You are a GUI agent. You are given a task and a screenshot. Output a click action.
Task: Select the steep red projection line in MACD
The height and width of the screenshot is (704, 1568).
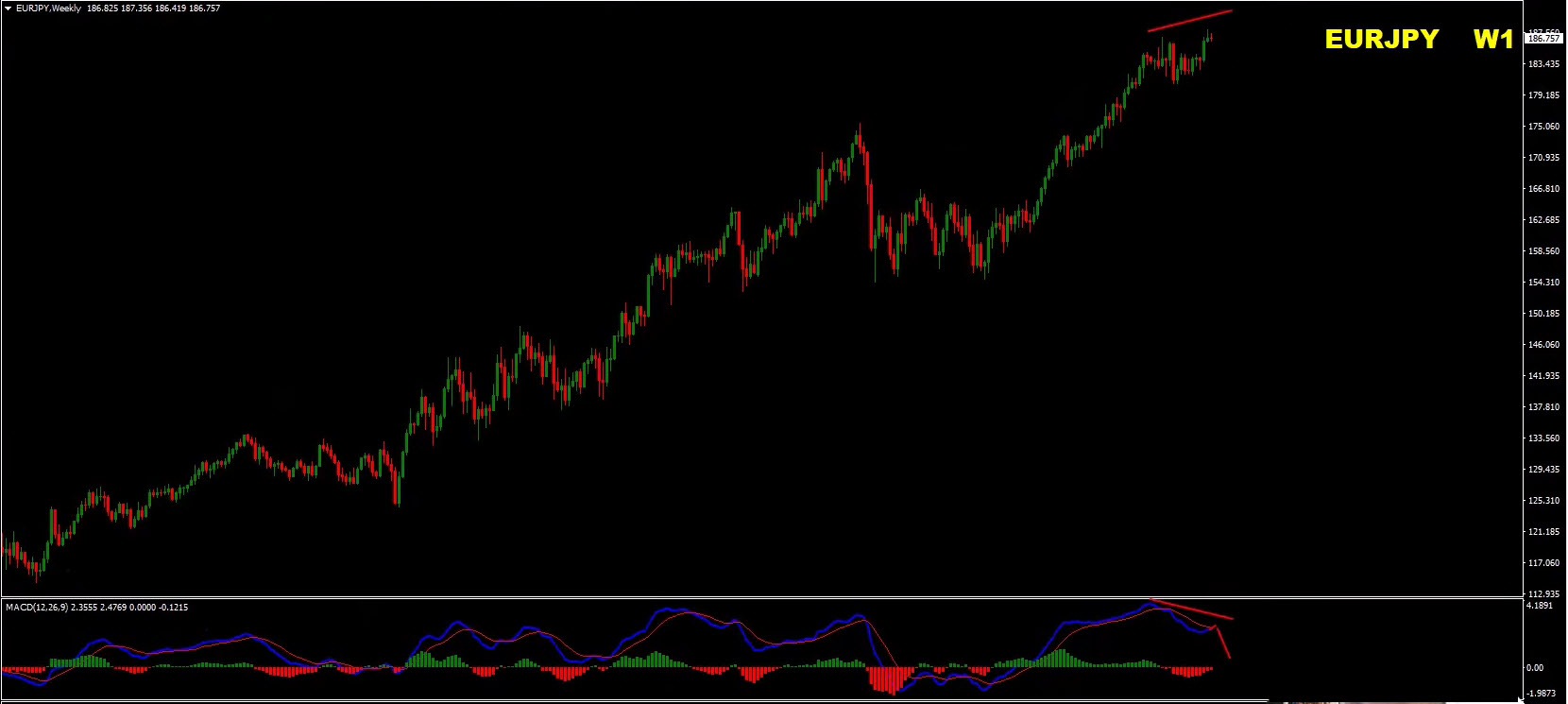[1223, 643]
